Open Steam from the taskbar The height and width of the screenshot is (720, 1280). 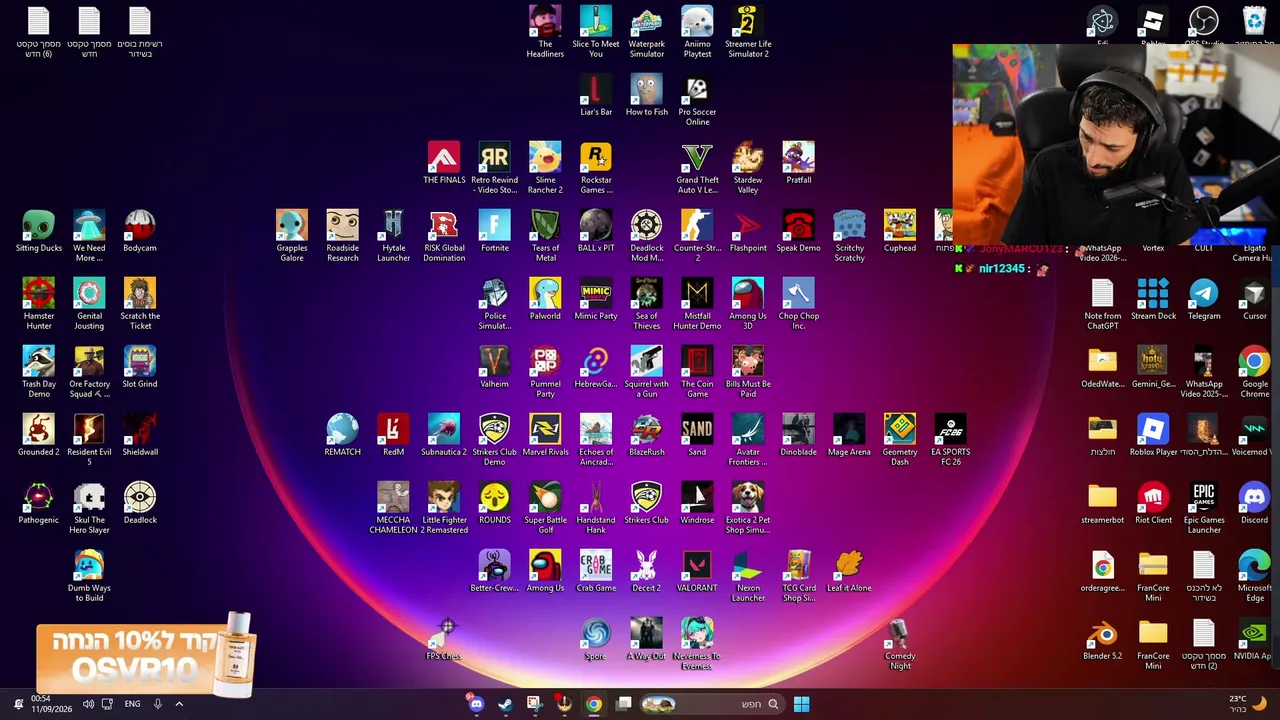click(x=506, y=704)
